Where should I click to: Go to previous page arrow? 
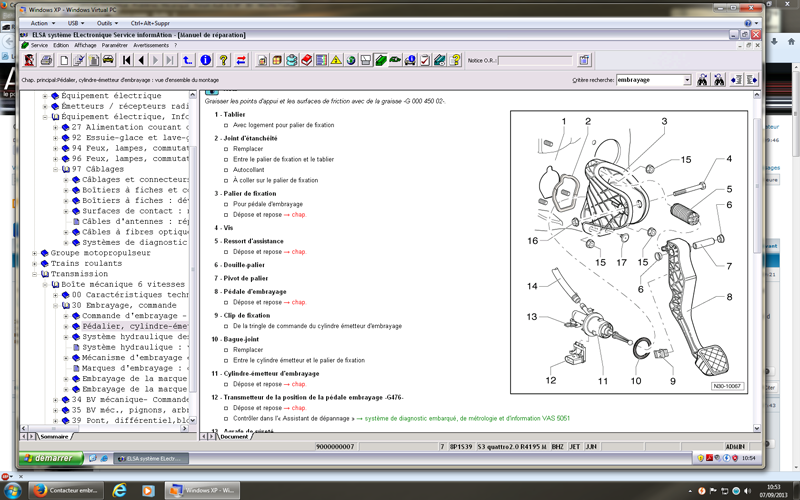pos(141,60)
